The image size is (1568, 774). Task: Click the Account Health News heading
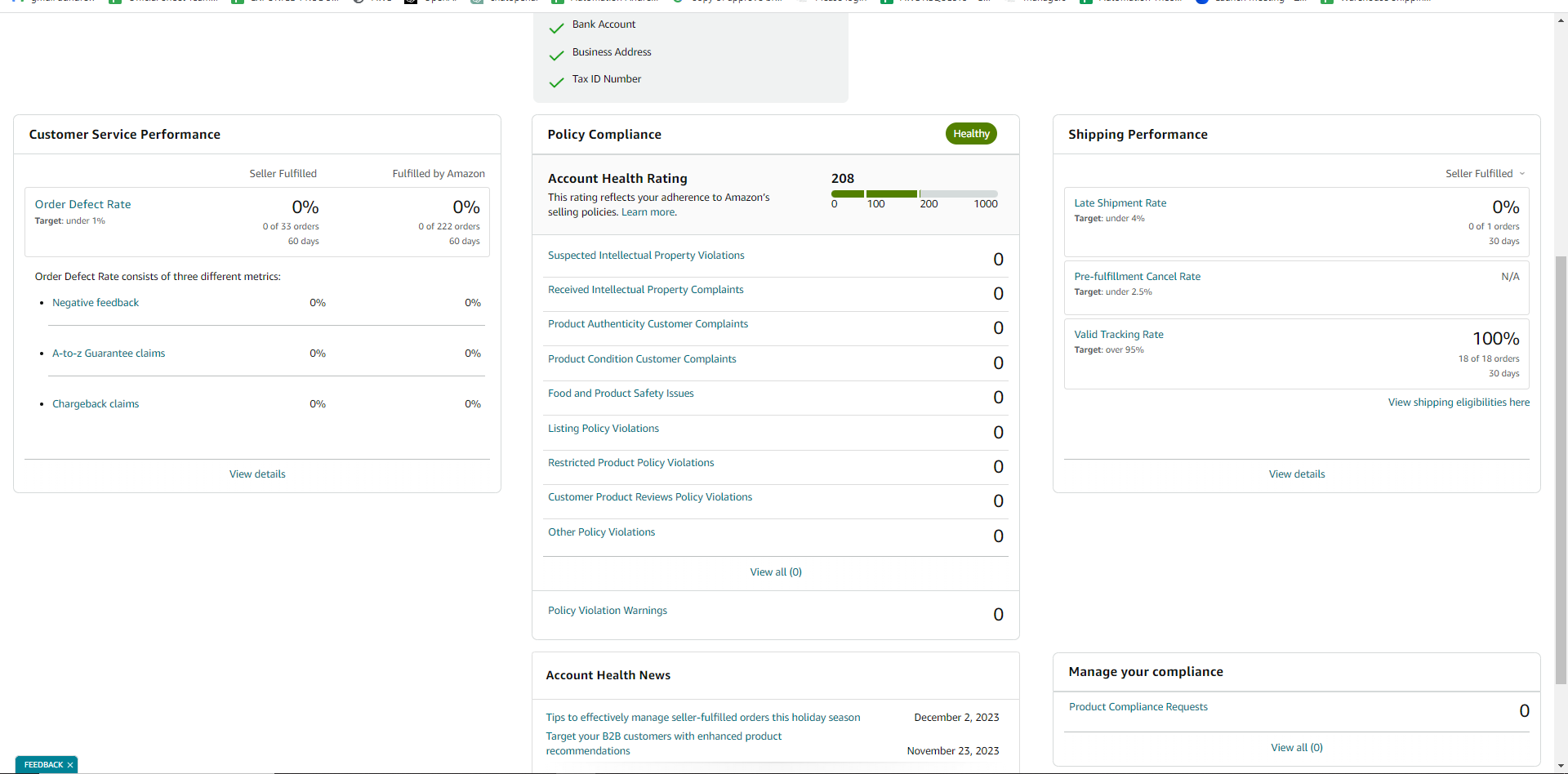click(608, 675)
